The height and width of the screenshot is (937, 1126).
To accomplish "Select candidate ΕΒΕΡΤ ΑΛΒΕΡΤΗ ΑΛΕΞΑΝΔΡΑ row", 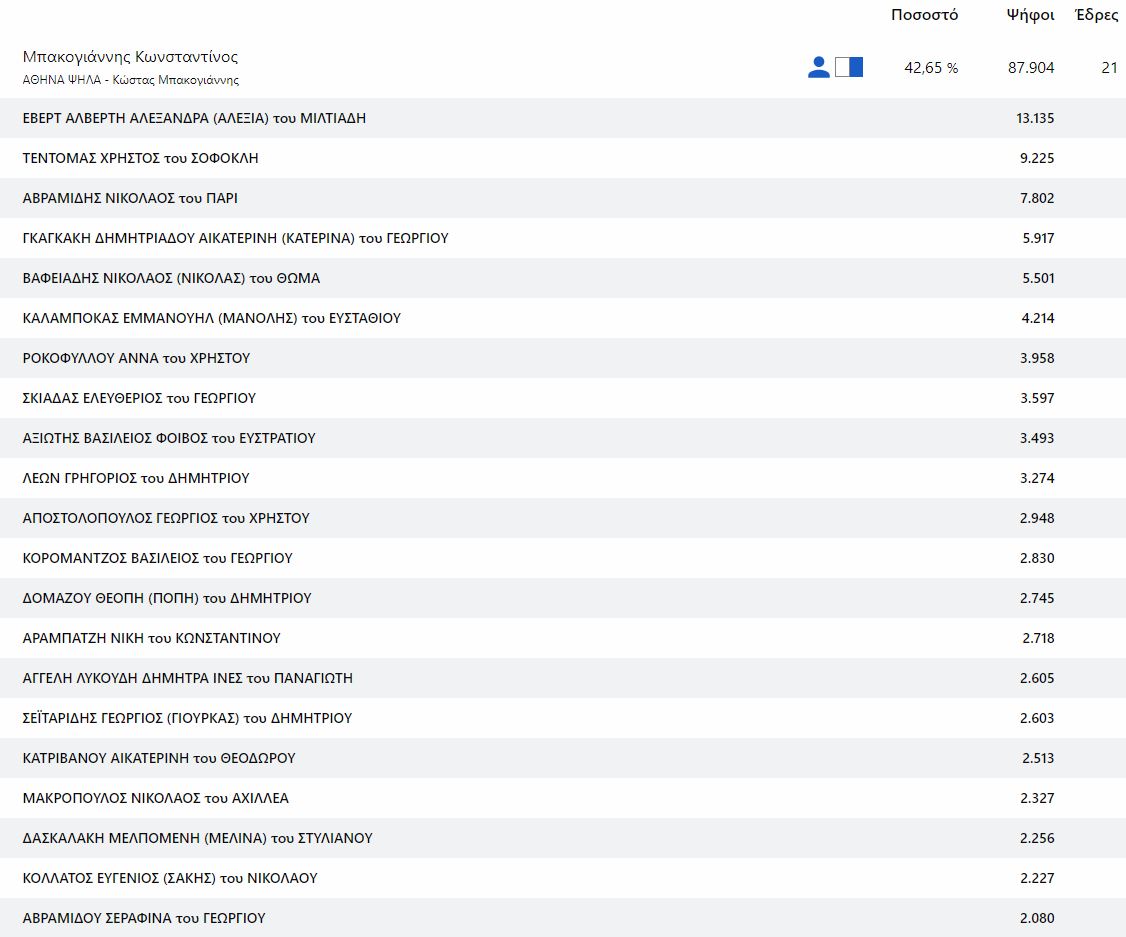I will coord(194,118).
